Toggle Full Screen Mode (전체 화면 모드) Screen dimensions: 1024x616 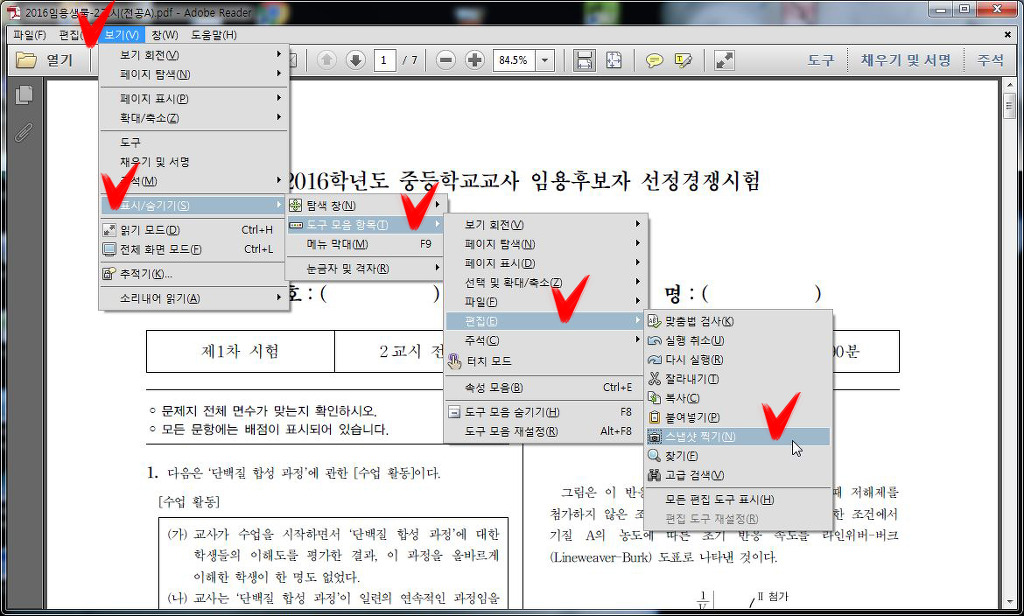(194, 250)
